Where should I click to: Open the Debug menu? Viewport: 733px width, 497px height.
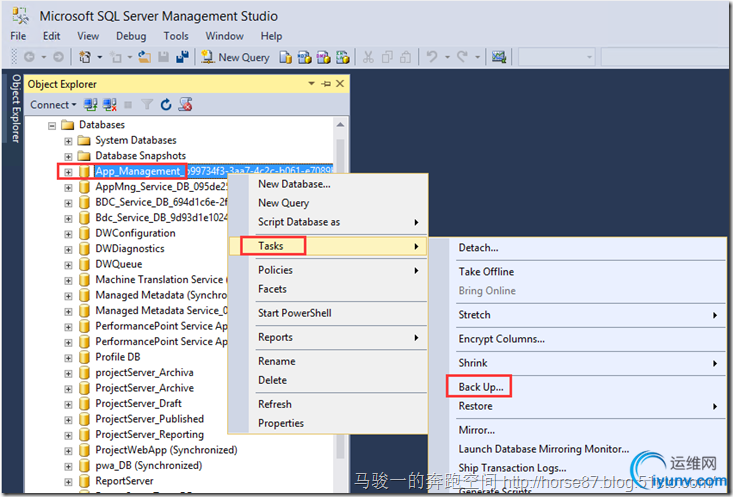(131, 36)
